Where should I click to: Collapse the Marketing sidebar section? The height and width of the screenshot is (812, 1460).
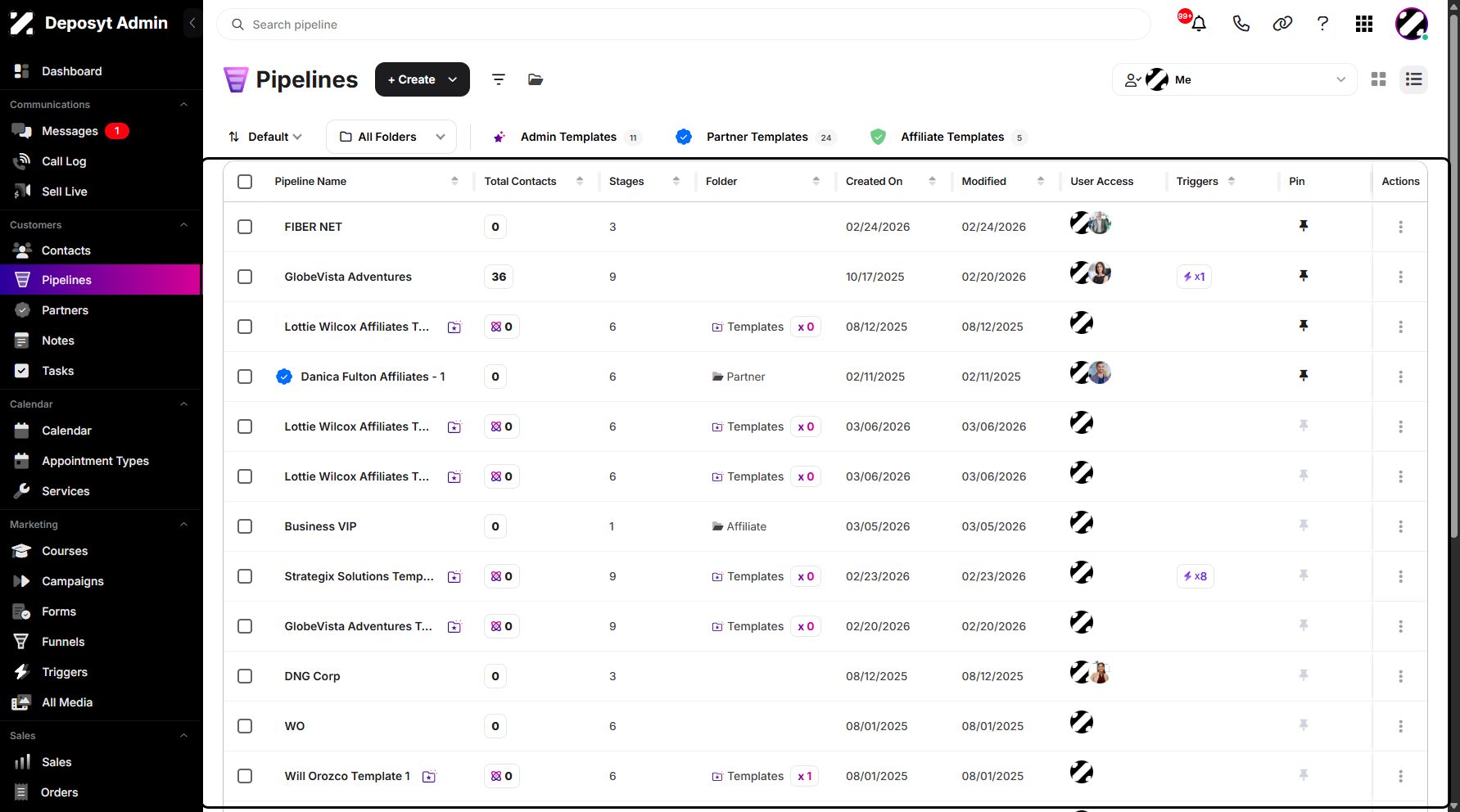(183, 525)
